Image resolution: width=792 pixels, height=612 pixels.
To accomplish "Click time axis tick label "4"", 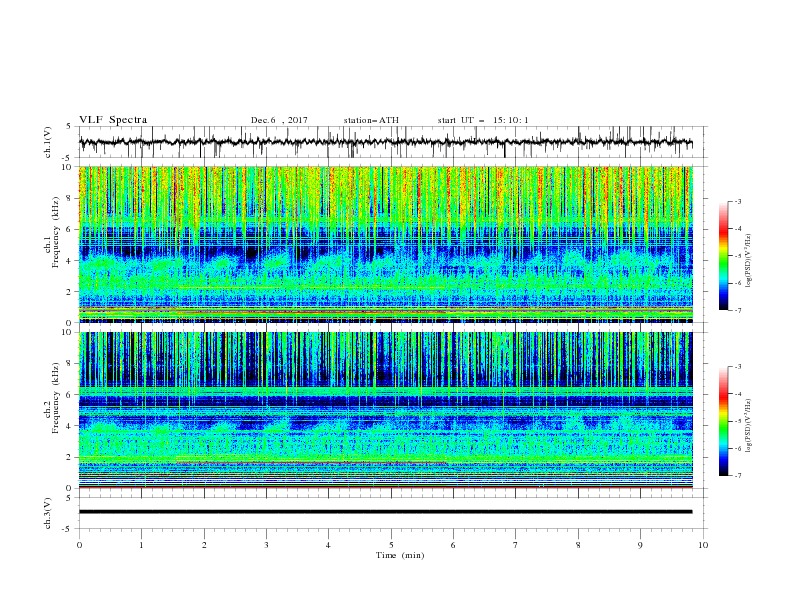I will 328,545.
